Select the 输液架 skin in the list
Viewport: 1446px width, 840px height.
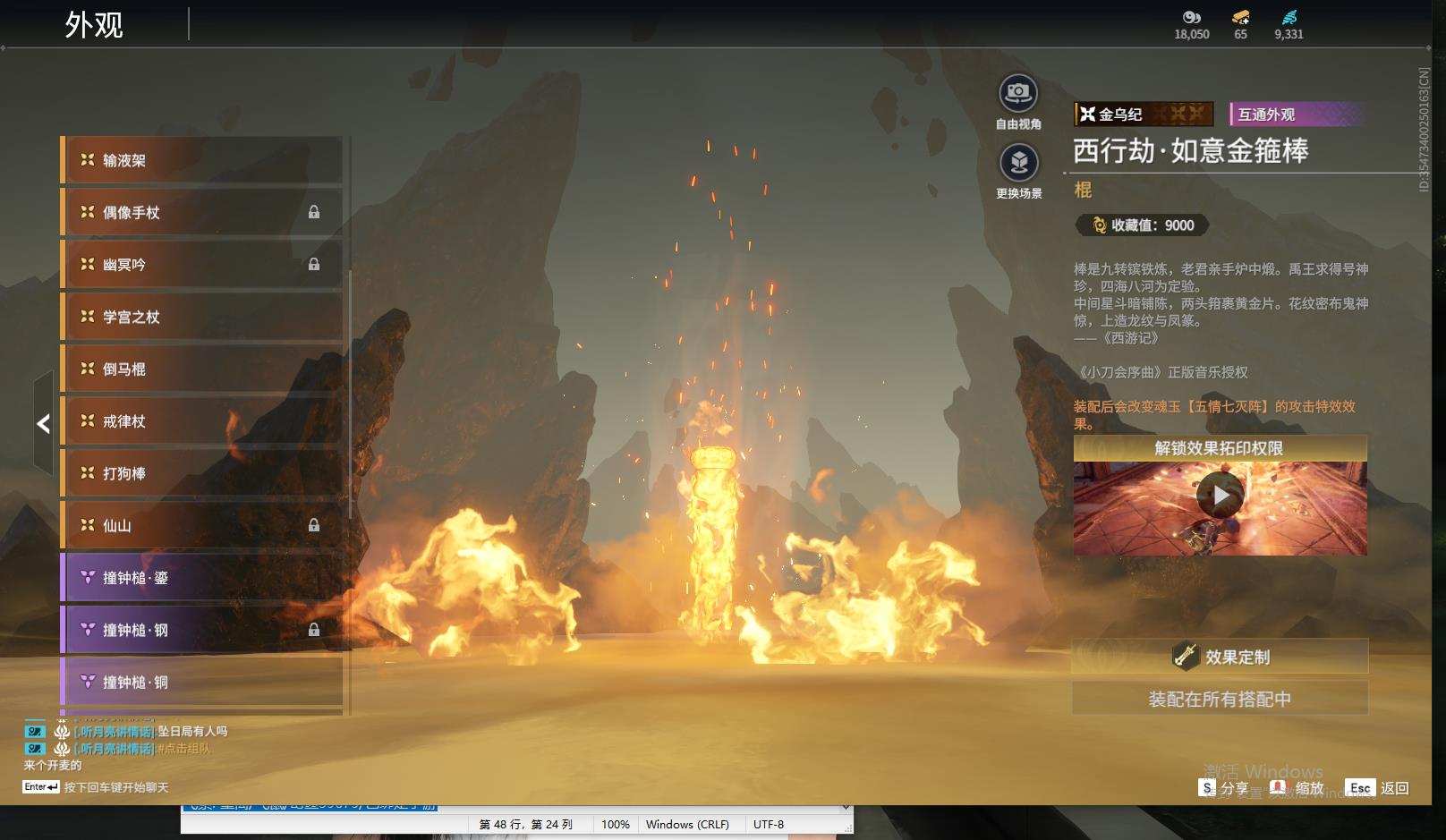tap(201, 160)
